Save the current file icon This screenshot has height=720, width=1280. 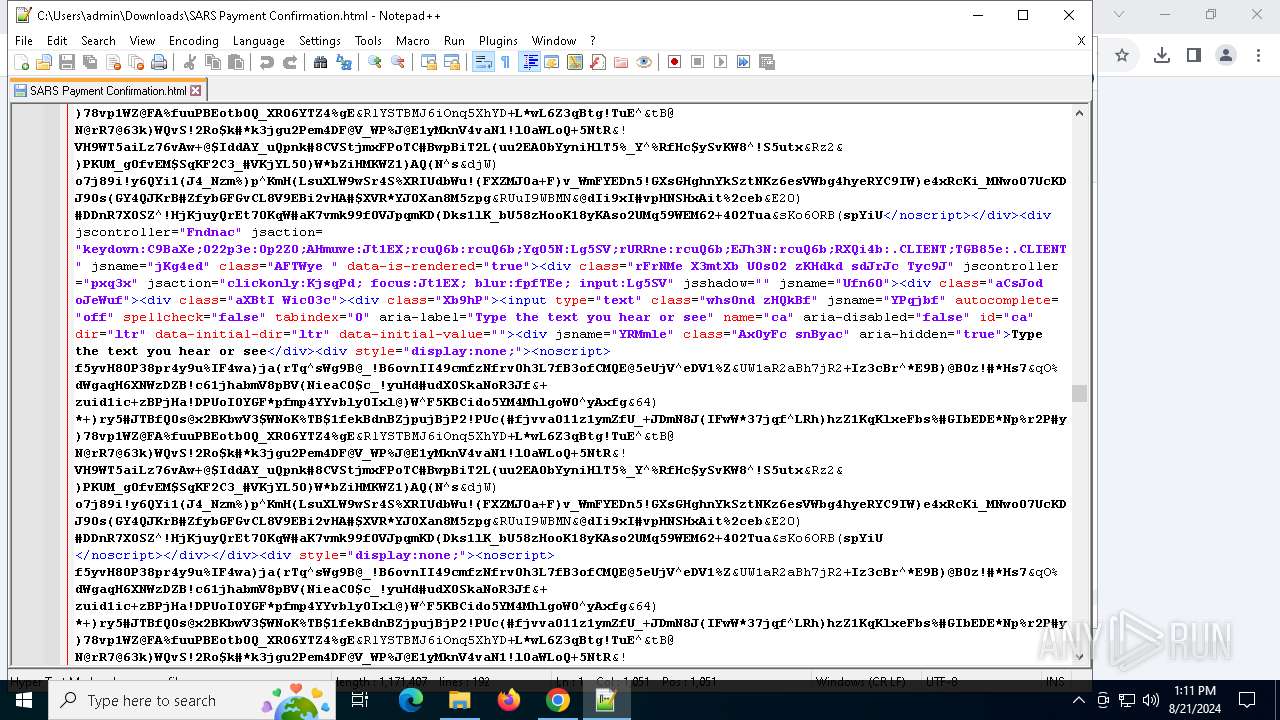[67, 62]
